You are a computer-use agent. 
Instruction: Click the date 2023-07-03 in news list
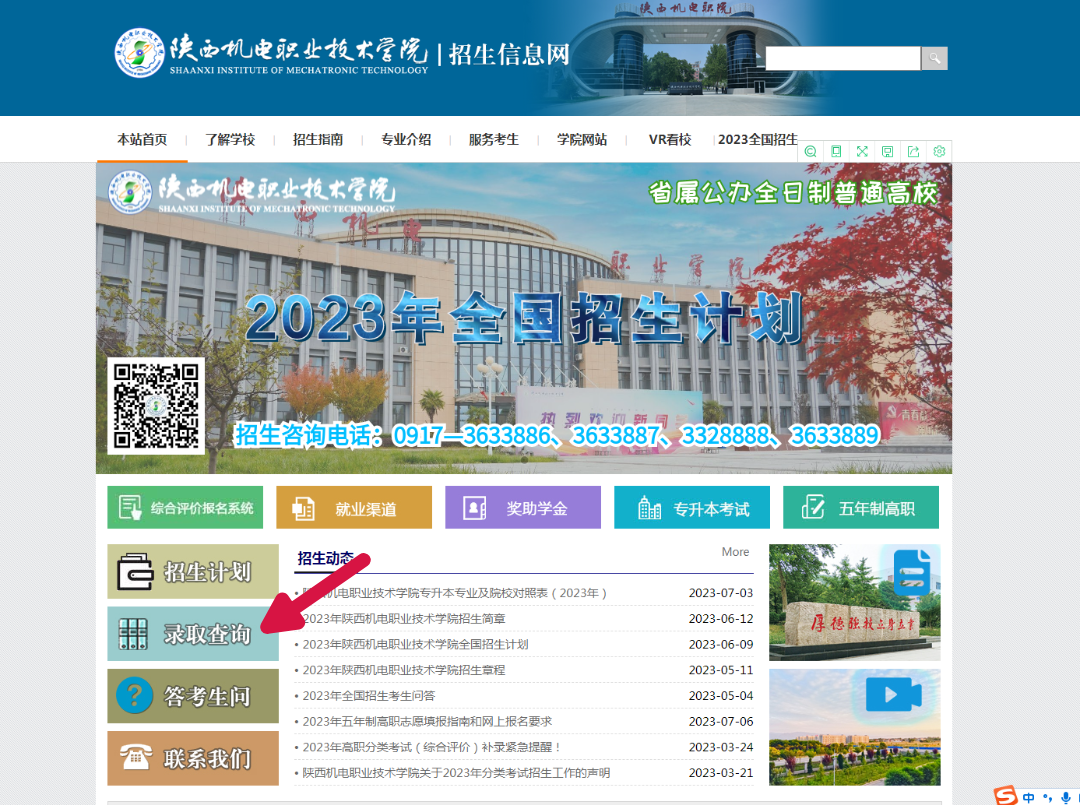click(x=720, y=593)
